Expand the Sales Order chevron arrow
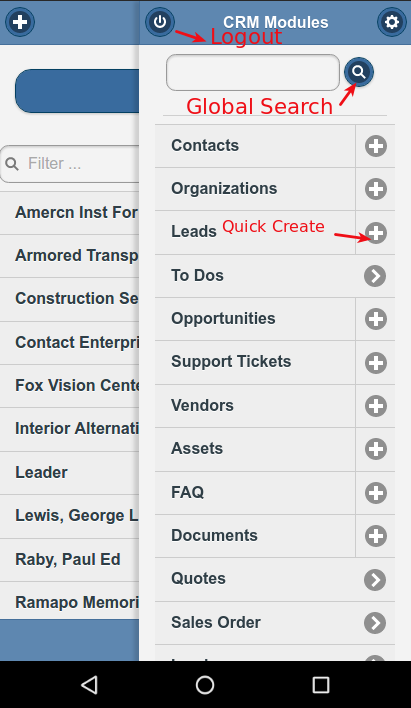Screen dimensions: 411x708 click(375, 623)
